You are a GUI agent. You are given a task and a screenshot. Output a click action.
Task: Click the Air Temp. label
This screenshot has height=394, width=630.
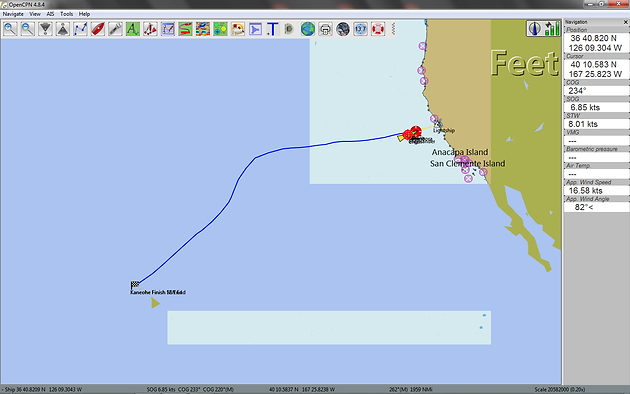tap(578, 165)
